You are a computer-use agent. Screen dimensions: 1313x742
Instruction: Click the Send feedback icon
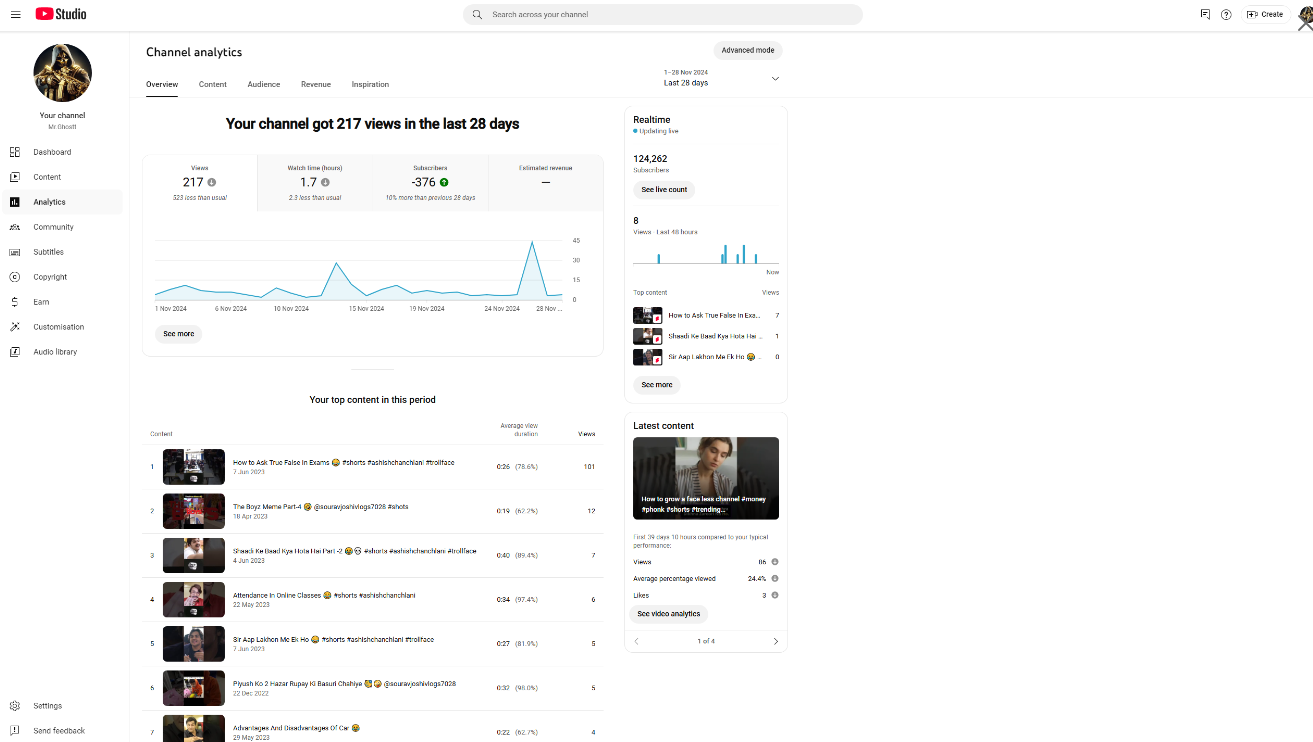pyautogui.click(x=14, y=731)
